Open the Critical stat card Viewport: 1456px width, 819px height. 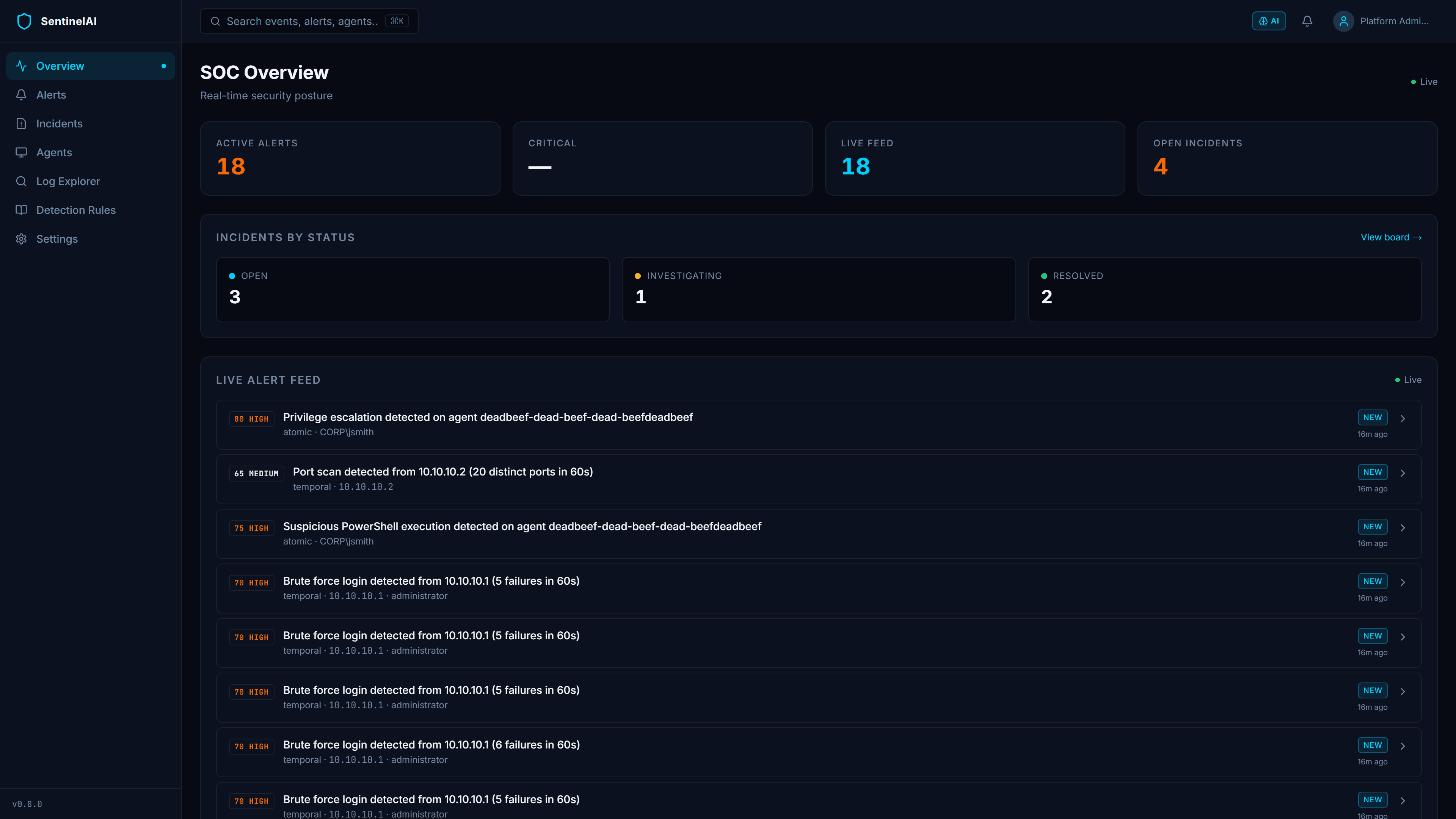tap(662, 158)
